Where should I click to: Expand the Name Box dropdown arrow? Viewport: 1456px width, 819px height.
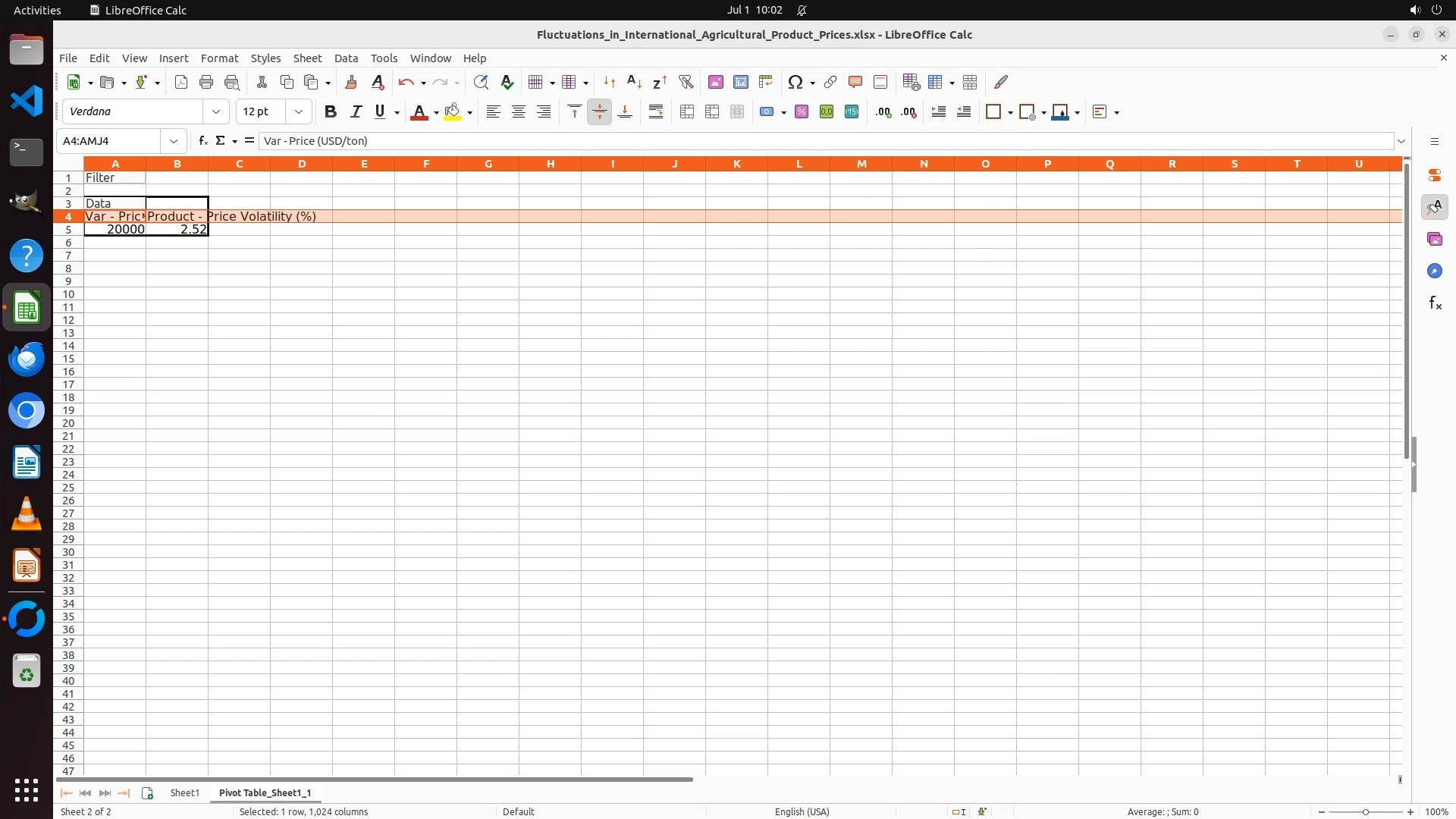pyautogui.click(x=174, y=141)
